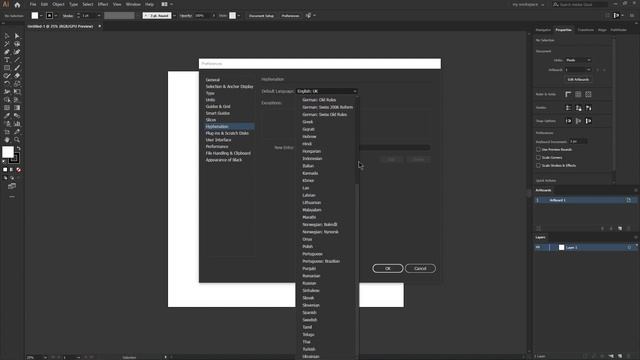Swap fill and stroke colors arrow
Image resolution: width=640 pixels, height=360 pixels.
point(18,149)
